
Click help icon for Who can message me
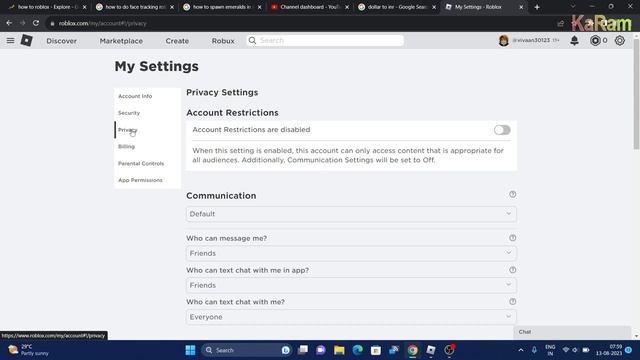[x=513, y=238]
